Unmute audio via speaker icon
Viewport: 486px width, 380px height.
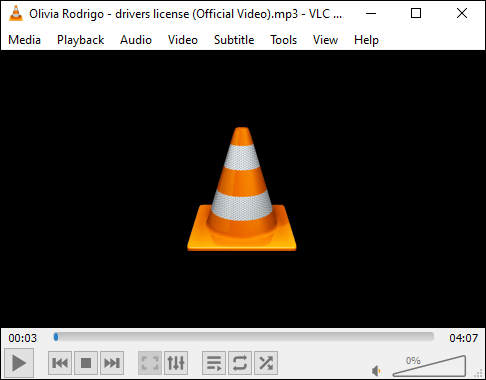(x=376, y=370)
